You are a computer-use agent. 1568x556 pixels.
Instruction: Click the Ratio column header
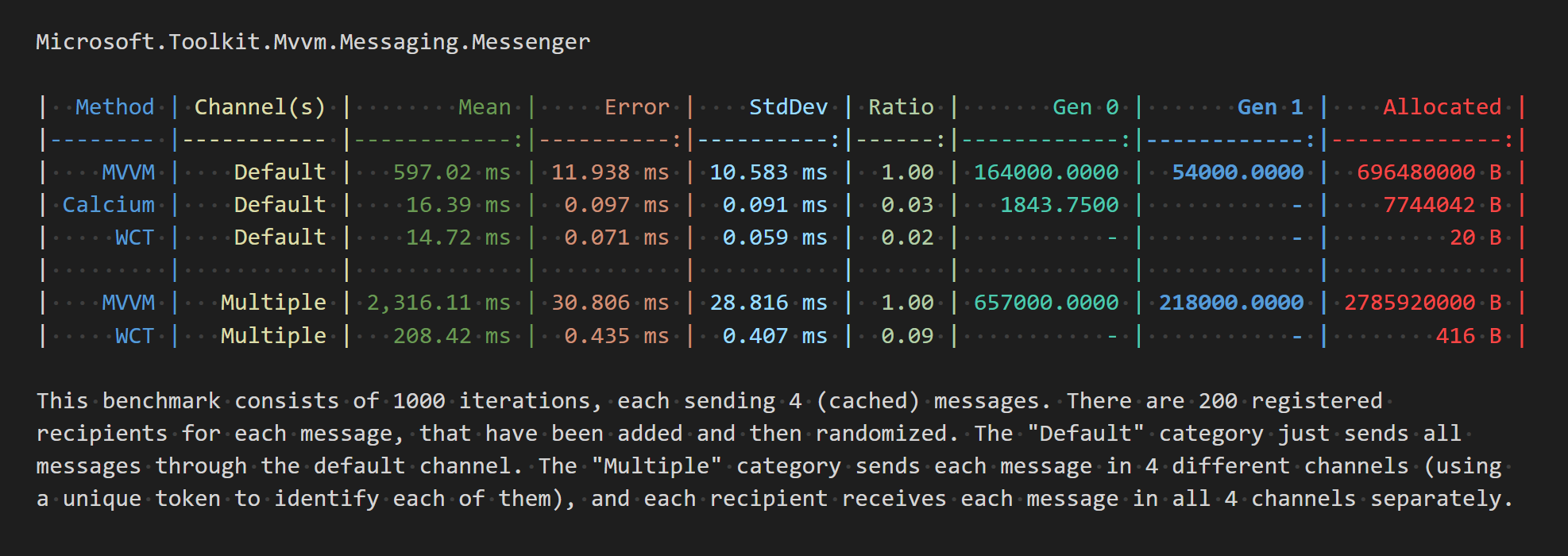[901, 107]
